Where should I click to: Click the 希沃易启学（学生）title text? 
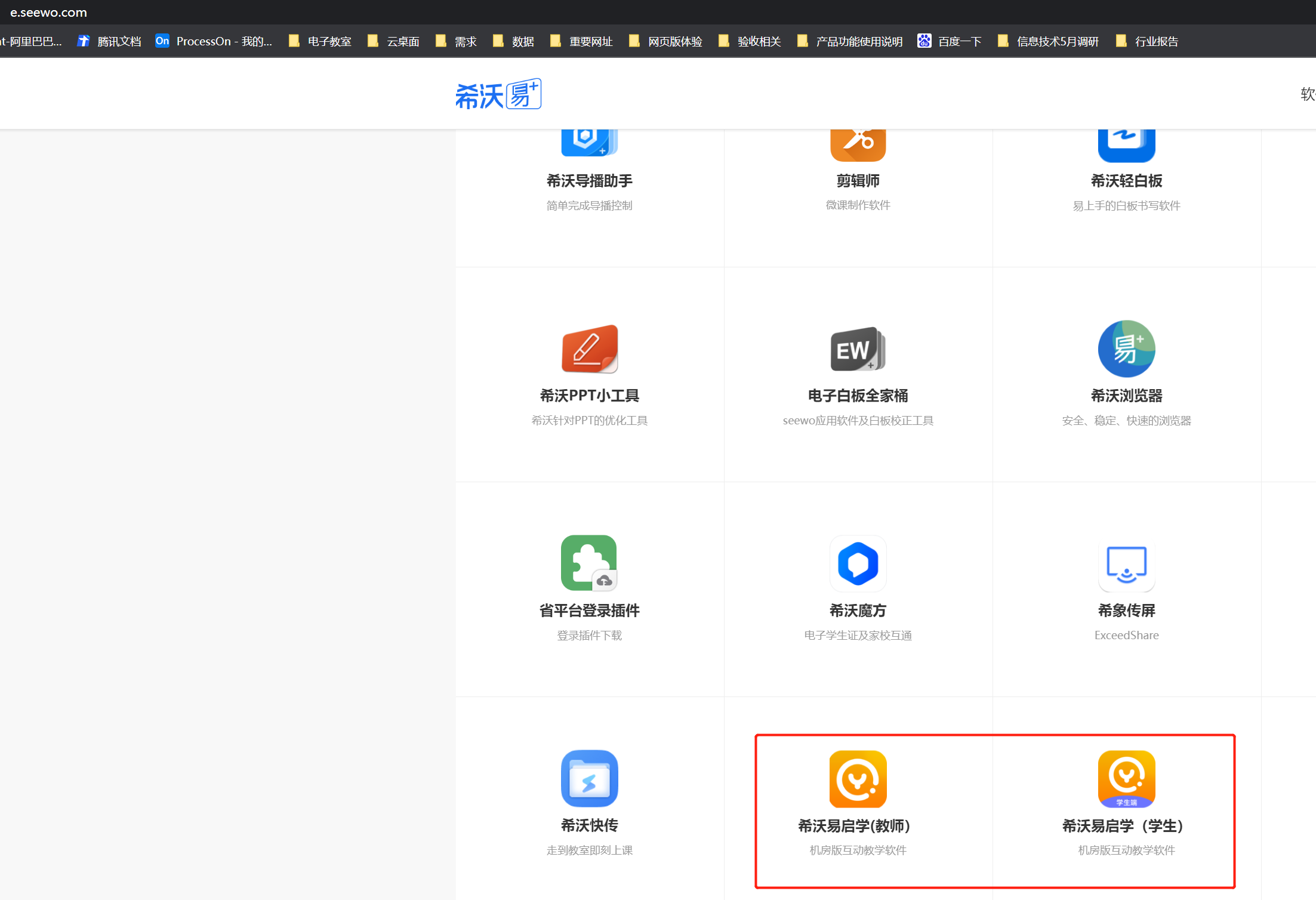click(x=1123, y=826)
